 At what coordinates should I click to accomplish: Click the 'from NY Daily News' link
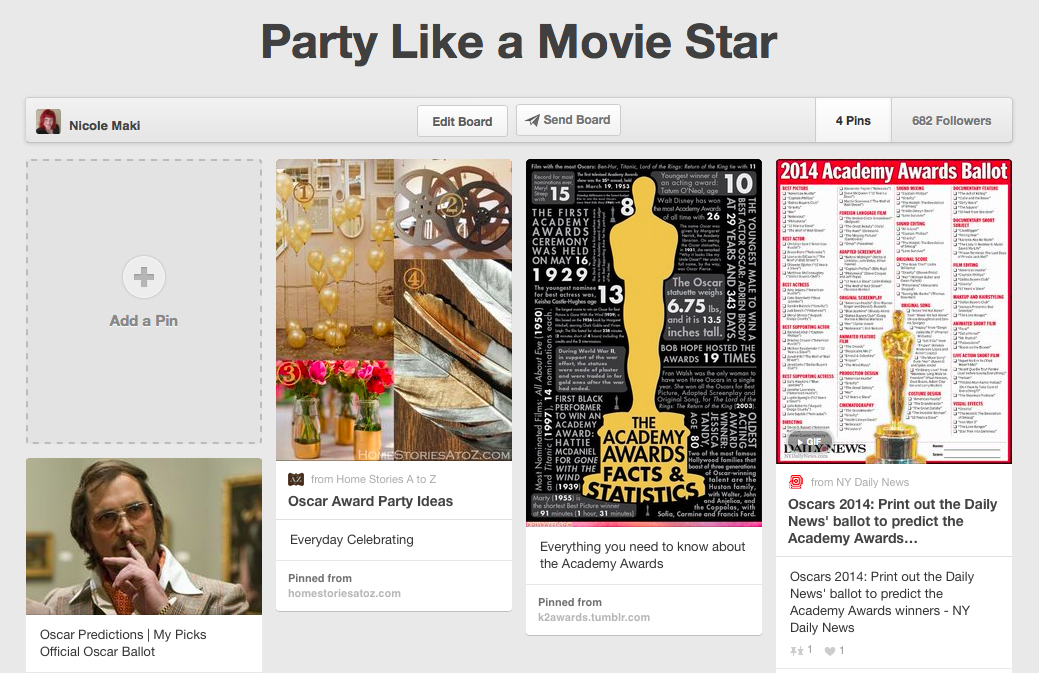(x=859, y=482)
